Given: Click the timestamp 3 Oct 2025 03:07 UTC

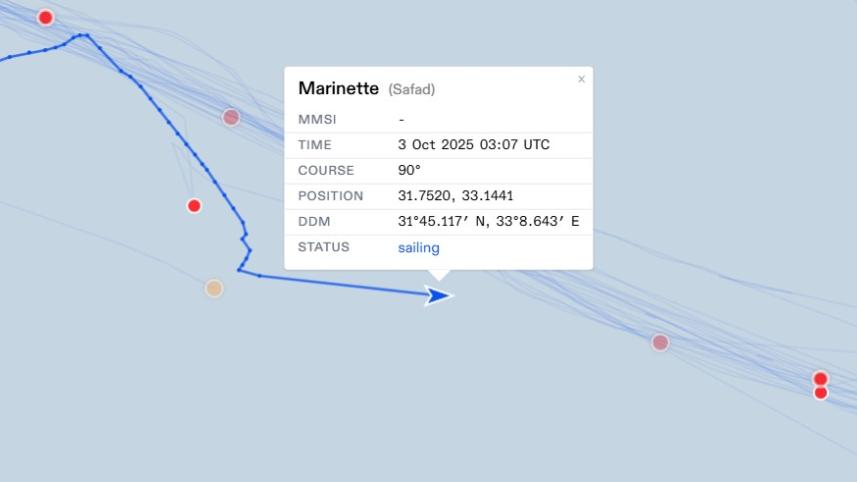Looking at the screenshot, I should pyautogui.click(x=473, y=145).
